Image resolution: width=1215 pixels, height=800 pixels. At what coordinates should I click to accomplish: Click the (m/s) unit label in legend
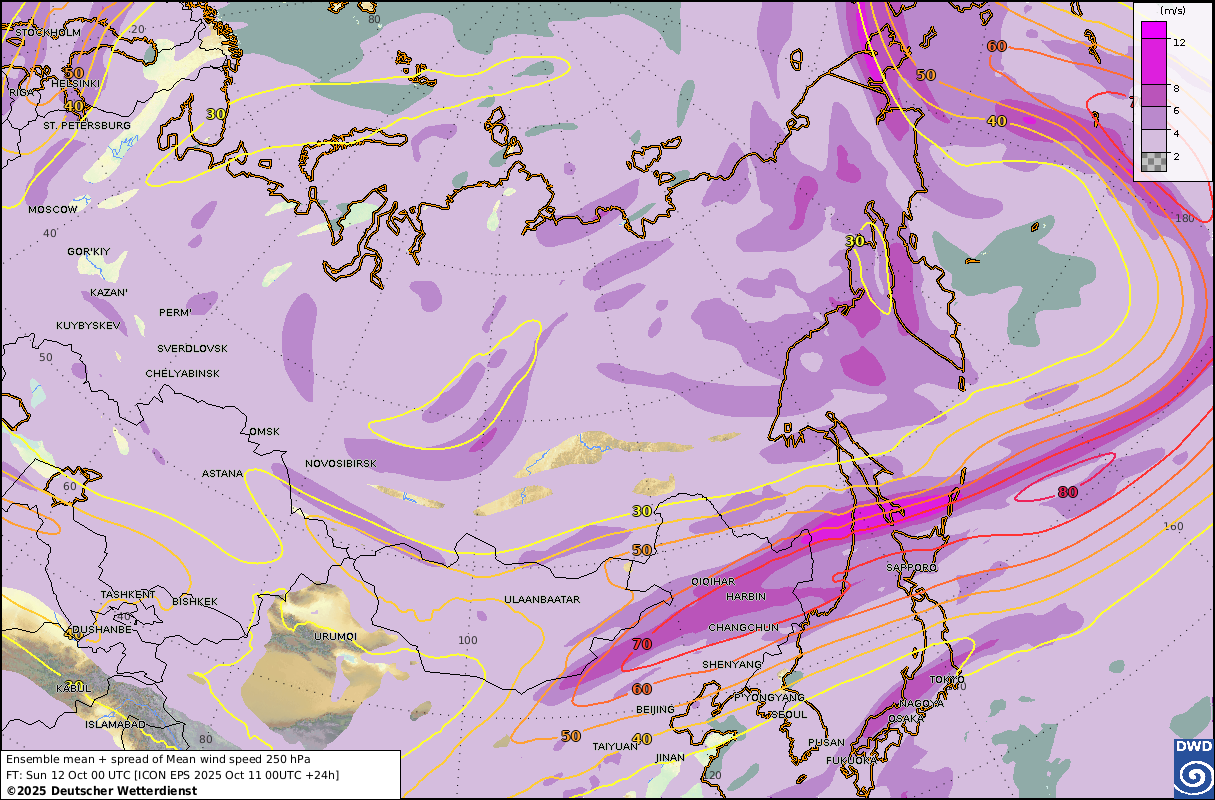pyautogui.click(x=1172, y=10)
